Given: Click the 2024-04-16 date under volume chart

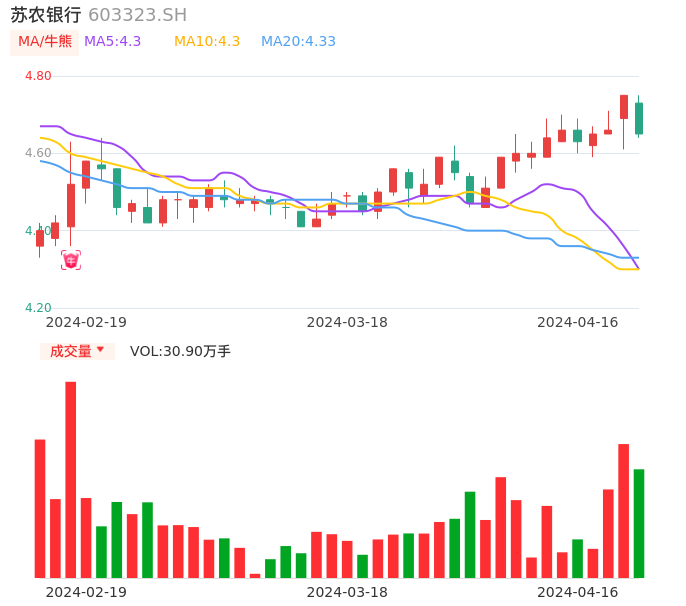Looking at the screenshot, I should tap(578, 592).
